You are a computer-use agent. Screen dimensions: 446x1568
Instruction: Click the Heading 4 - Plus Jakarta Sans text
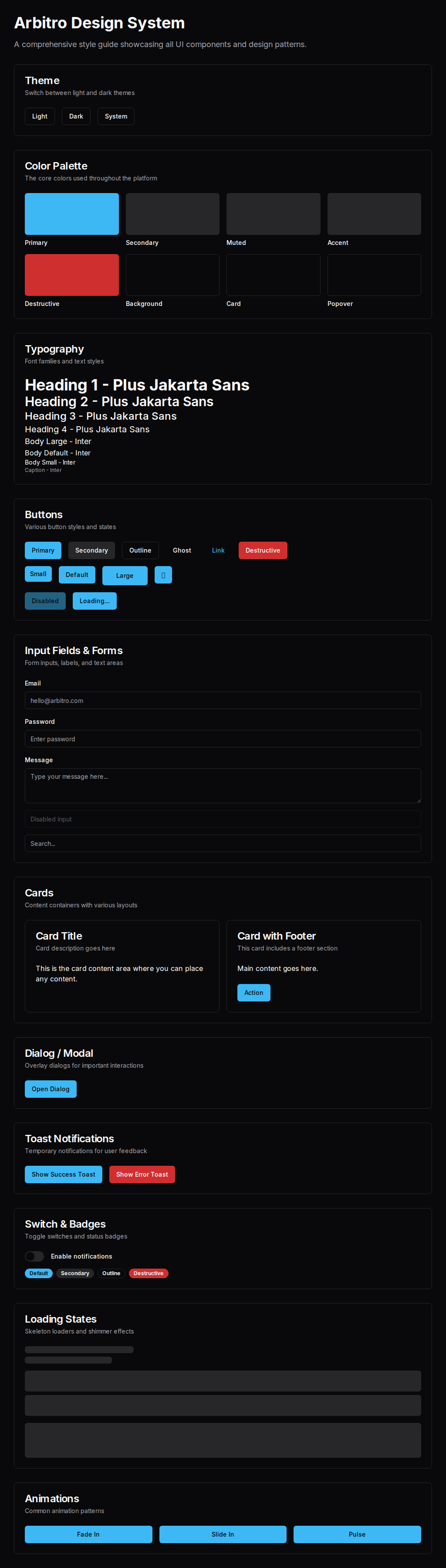coord(87,429)
